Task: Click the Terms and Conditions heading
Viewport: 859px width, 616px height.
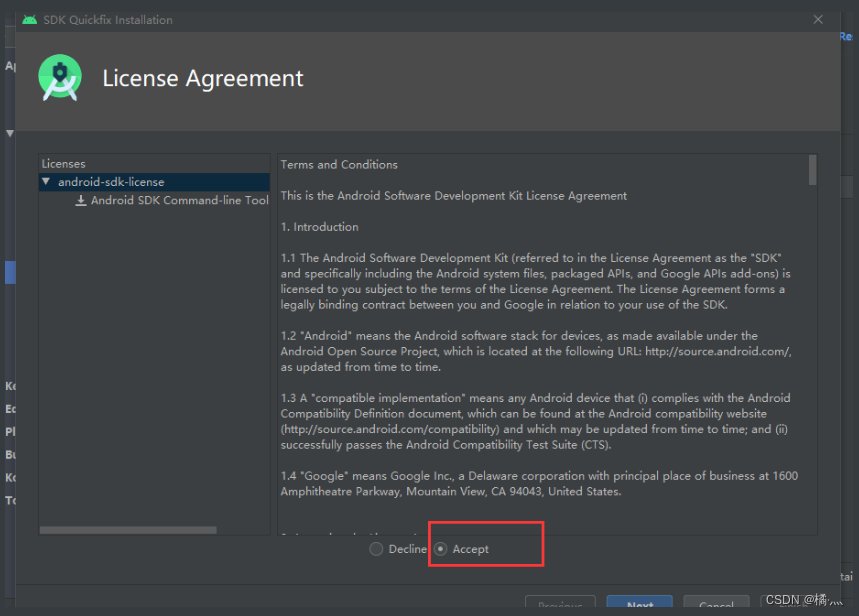Action: (x=339, y=164)
